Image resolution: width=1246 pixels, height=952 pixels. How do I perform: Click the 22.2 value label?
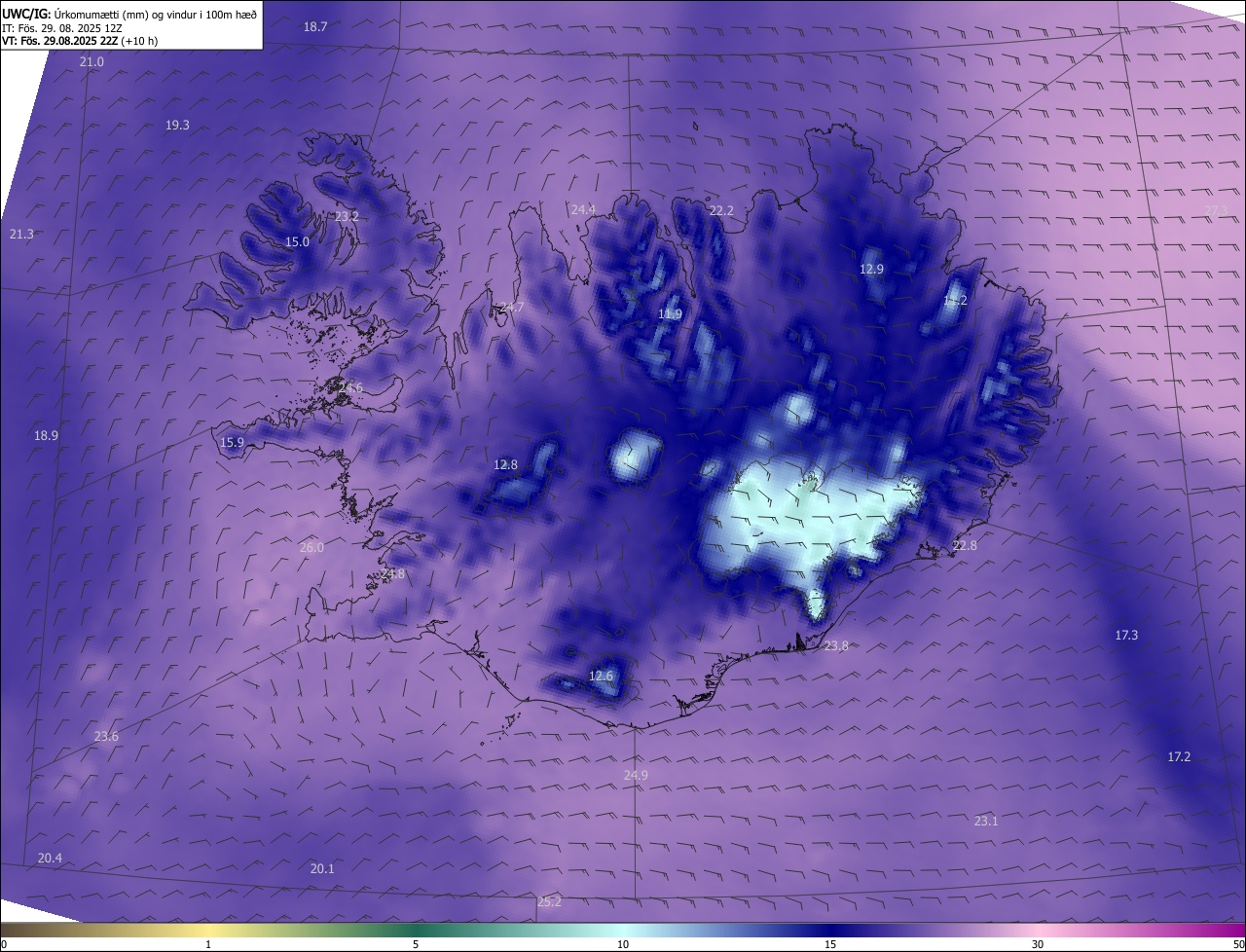tap(721, 211)
